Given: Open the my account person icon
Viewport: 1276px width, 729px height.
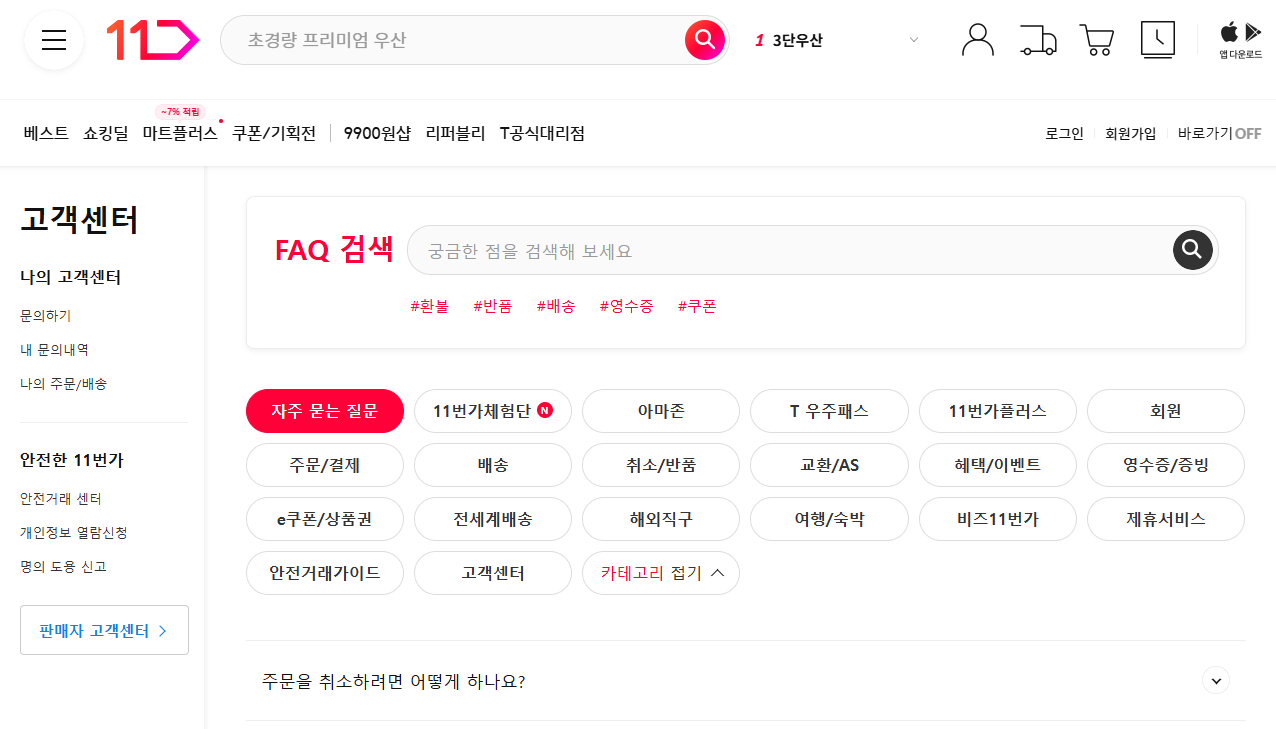Looking at the screenshot, I should [x=977, y=40].
